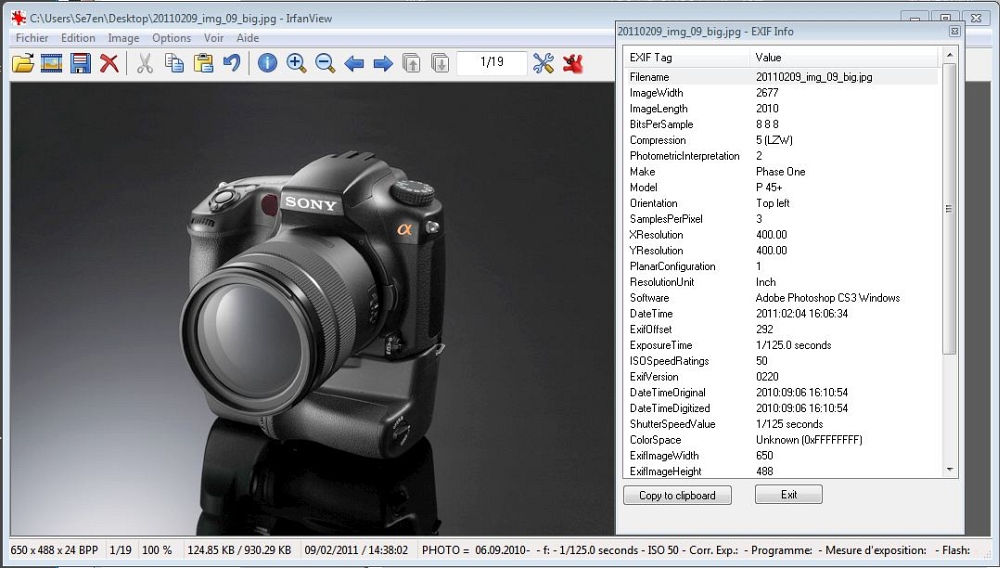
Task: Zoom in with the plus magnifier
Action: click(x=296, y=63)
